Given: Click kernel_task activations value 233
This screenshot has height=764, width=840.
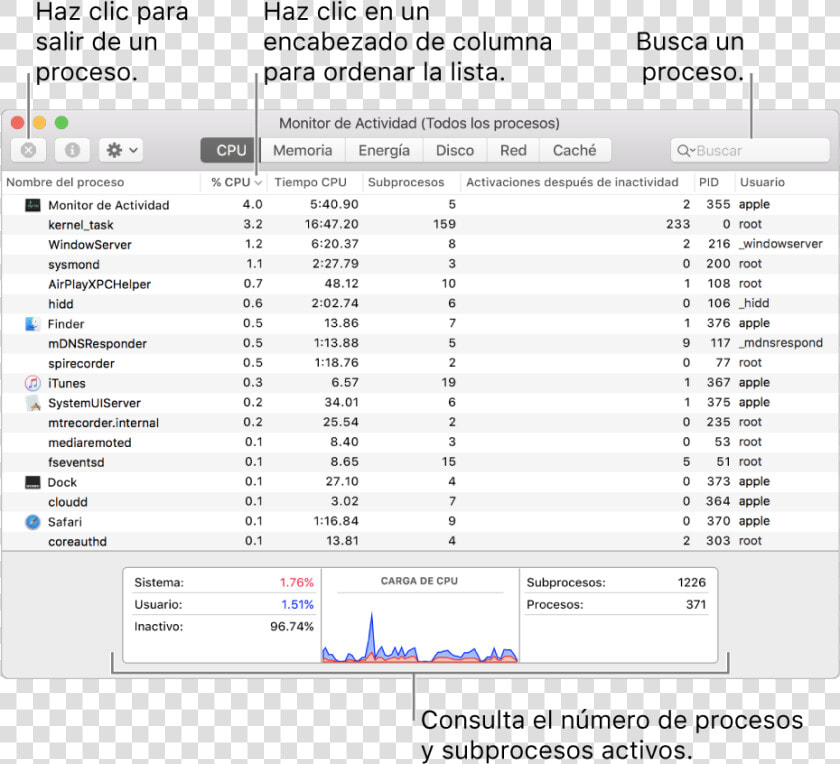Looking at the screenshot, I should point(678,224).
